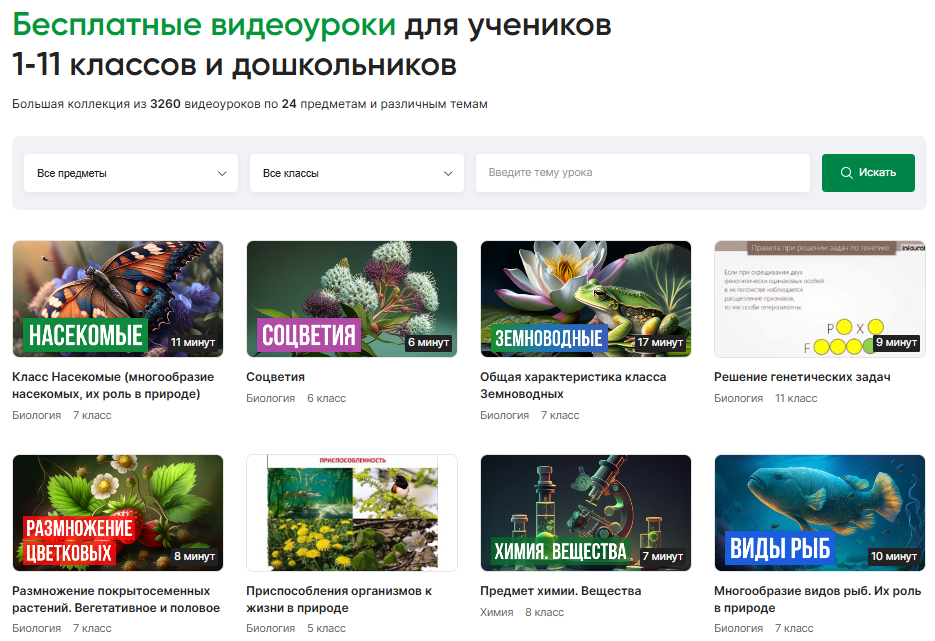The height and width of the screenshot is (641, 935).
Task: Open the 'Все предметы' subject dropdown
Action: 130,173
